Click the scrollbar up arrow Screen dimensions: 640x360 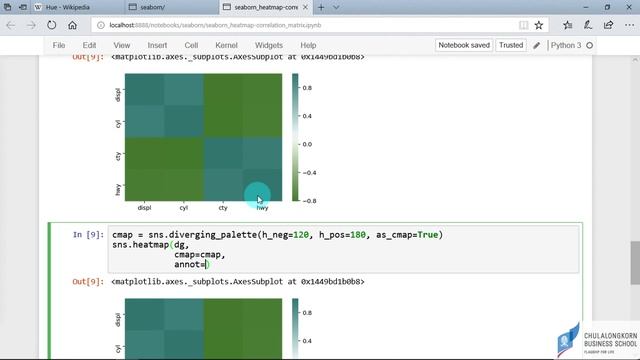pos(635,60)
